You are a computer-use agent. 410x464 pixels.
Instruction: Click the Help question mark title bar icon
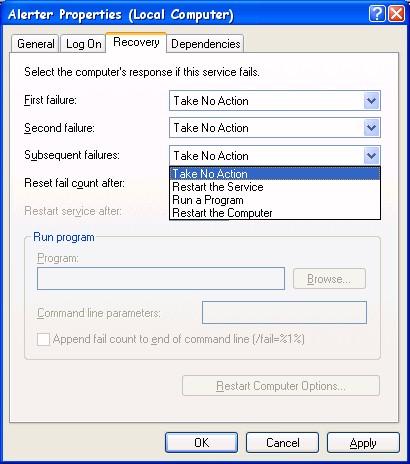(377, 14)
